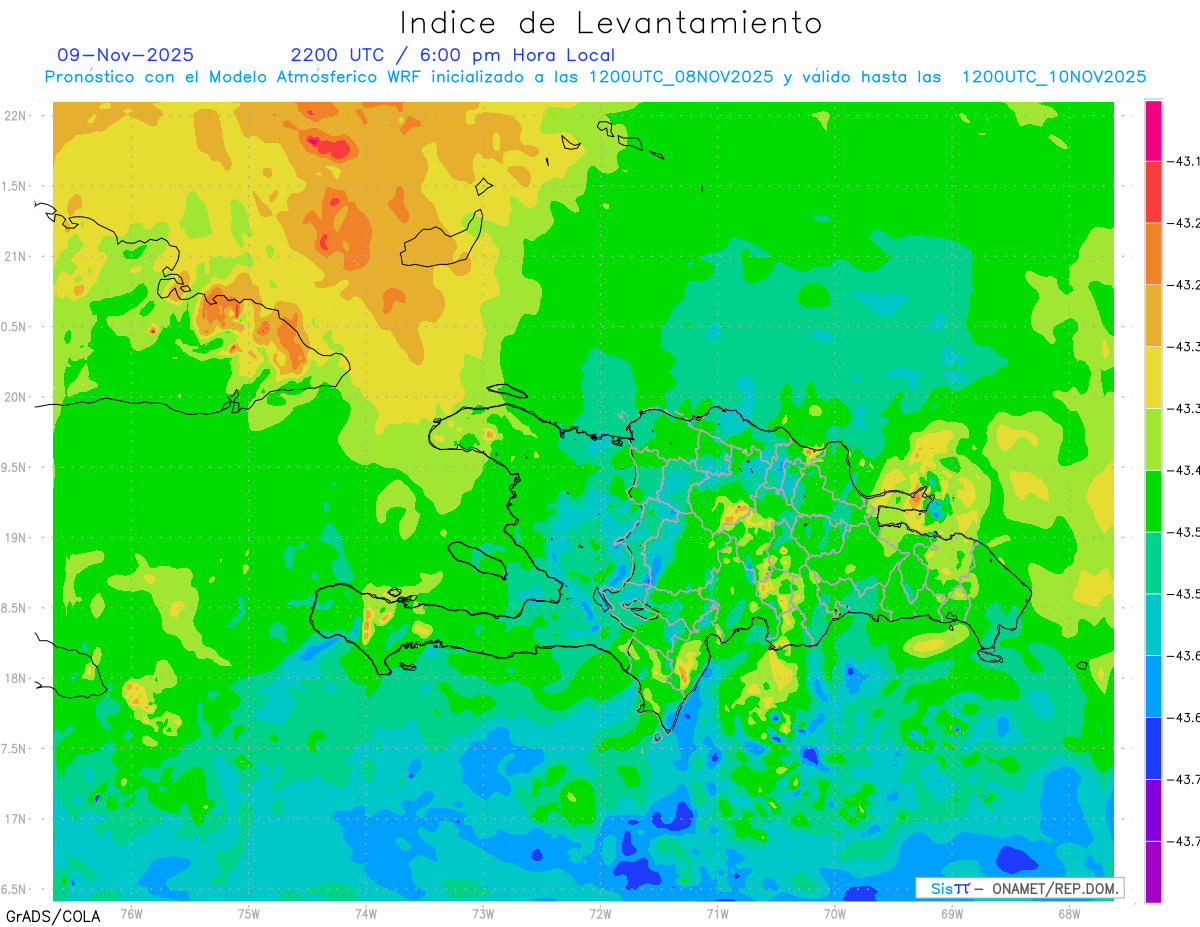This screenshot has width=1200, height=927.
Task: Click the '2200 UTC / 6:00 pm Hora Local' time
Action: click(453, 55)
